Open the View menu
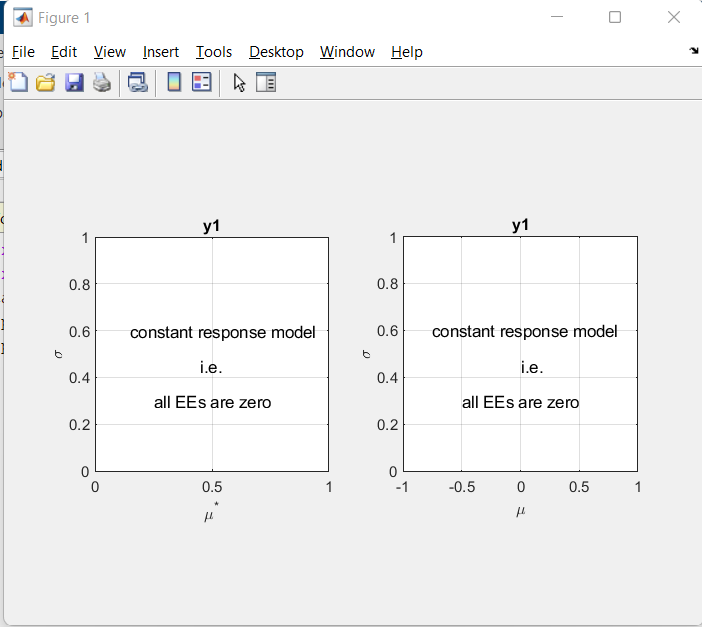 110,52
